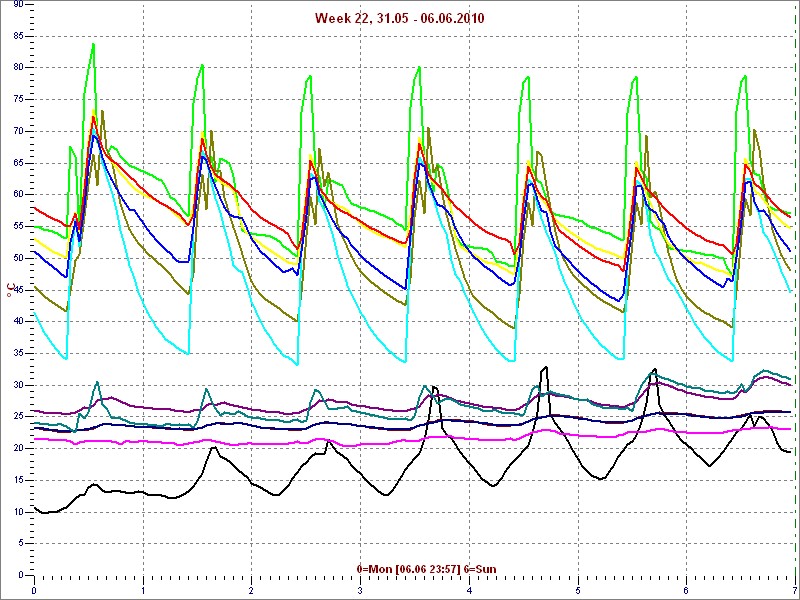Click the x-axis label 2
The image size is (800, 600).
coord(252,591)
